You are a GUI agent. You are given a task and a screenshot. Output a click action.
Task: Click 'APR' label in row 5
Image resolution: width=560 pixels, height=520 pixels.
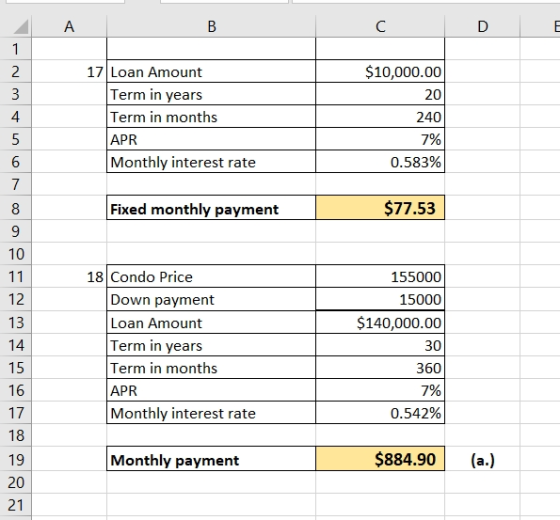click(x=124, y=140)
